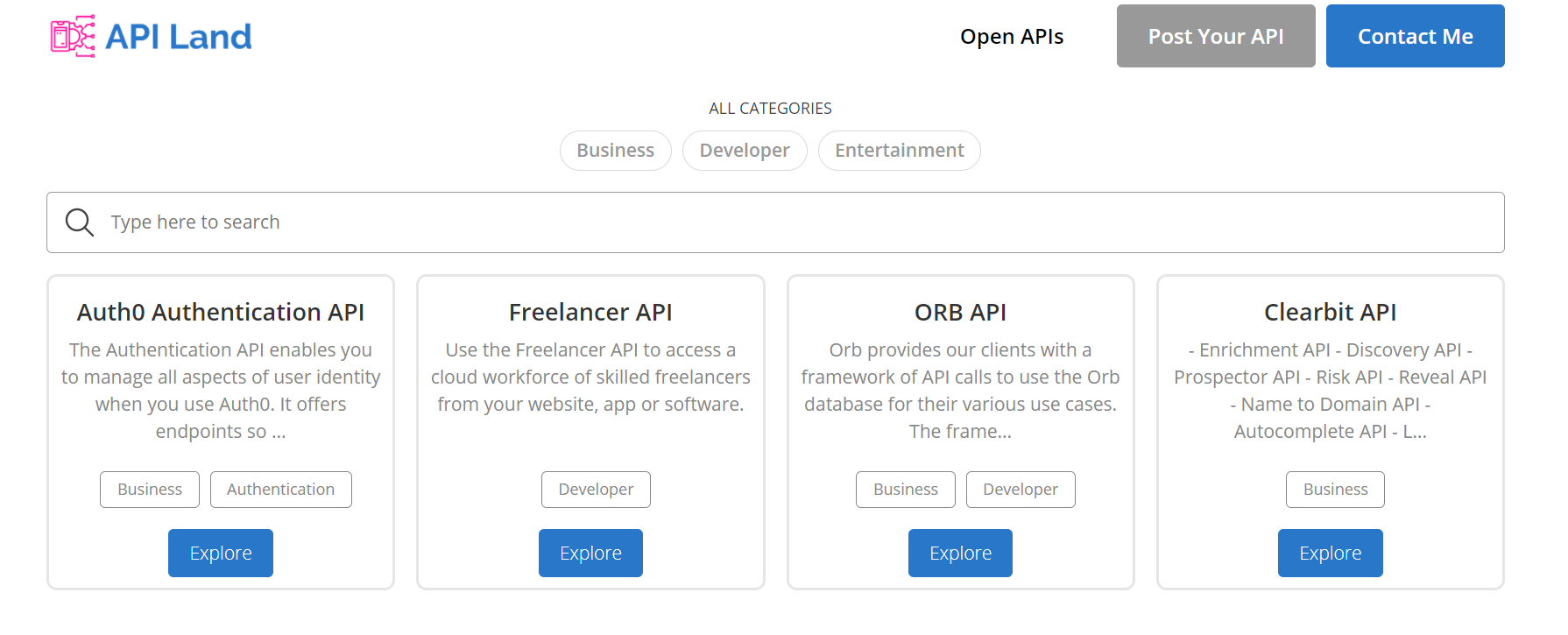The width and height of the screenshot is (1568, 635).
Task: Click the Clearbit description listing Enrichment API
Action: click(x=1331, y=391)
